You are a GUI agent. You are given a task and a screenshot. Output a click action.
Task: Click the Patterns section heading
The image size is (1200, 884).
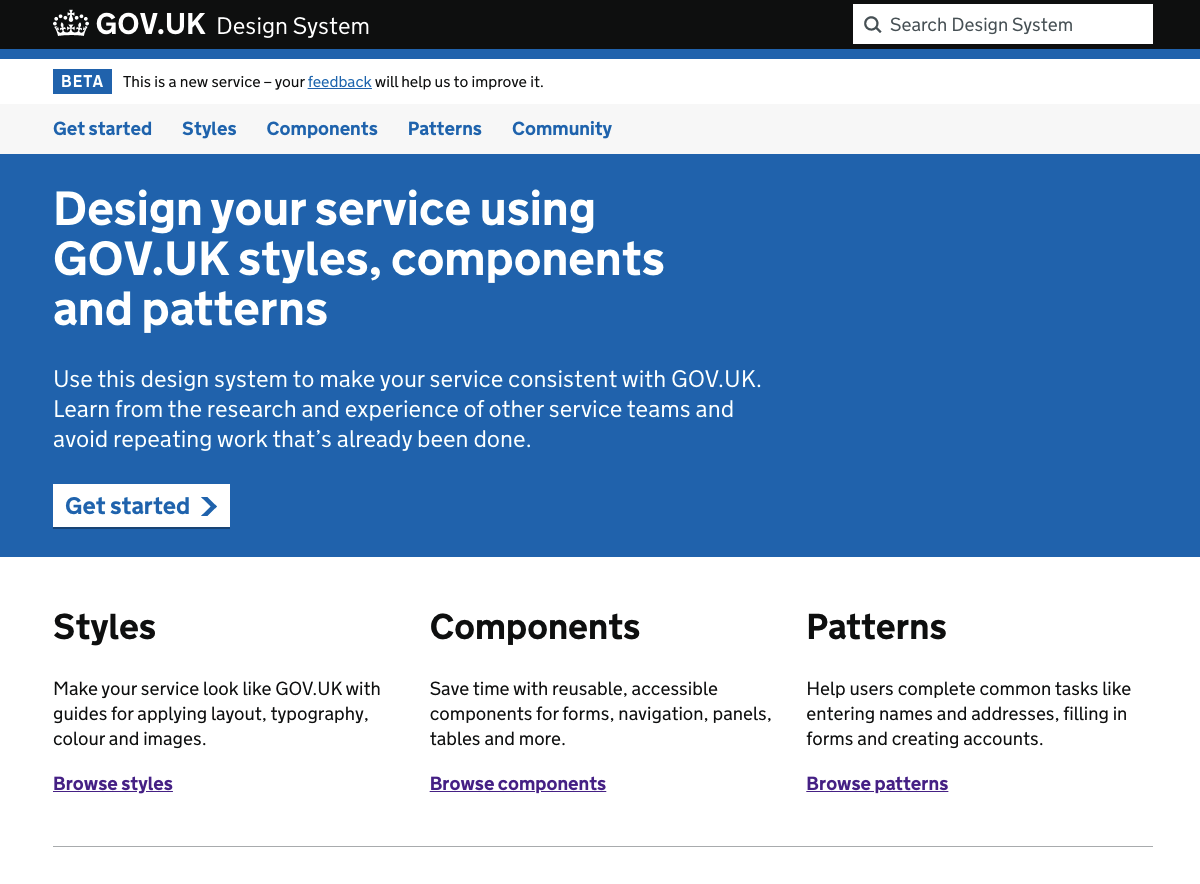coord(876,627)
